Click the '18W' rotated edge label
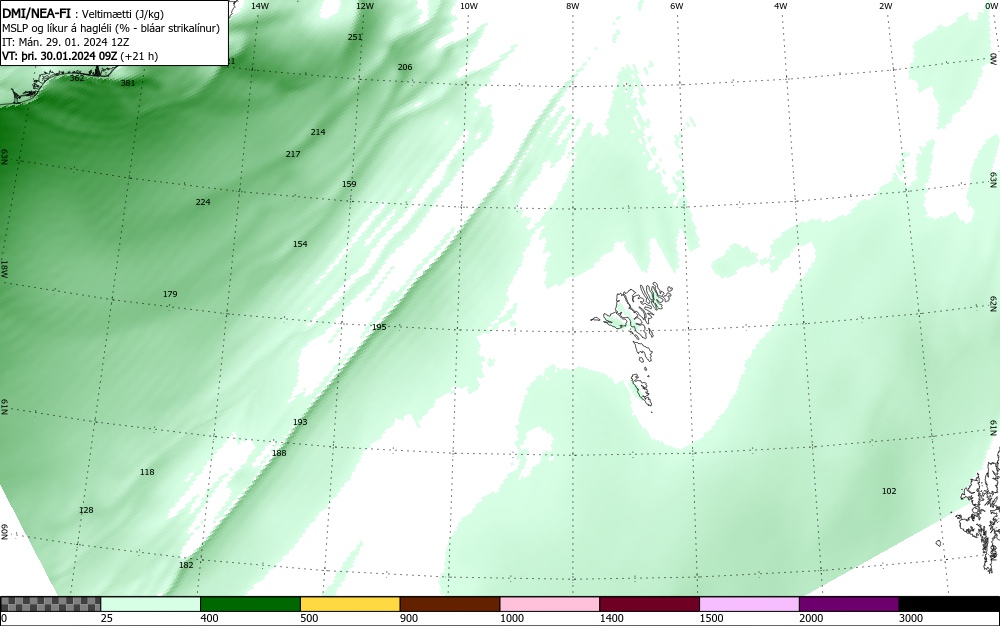This screenshot has height=626, width=1000. [4, 270]
